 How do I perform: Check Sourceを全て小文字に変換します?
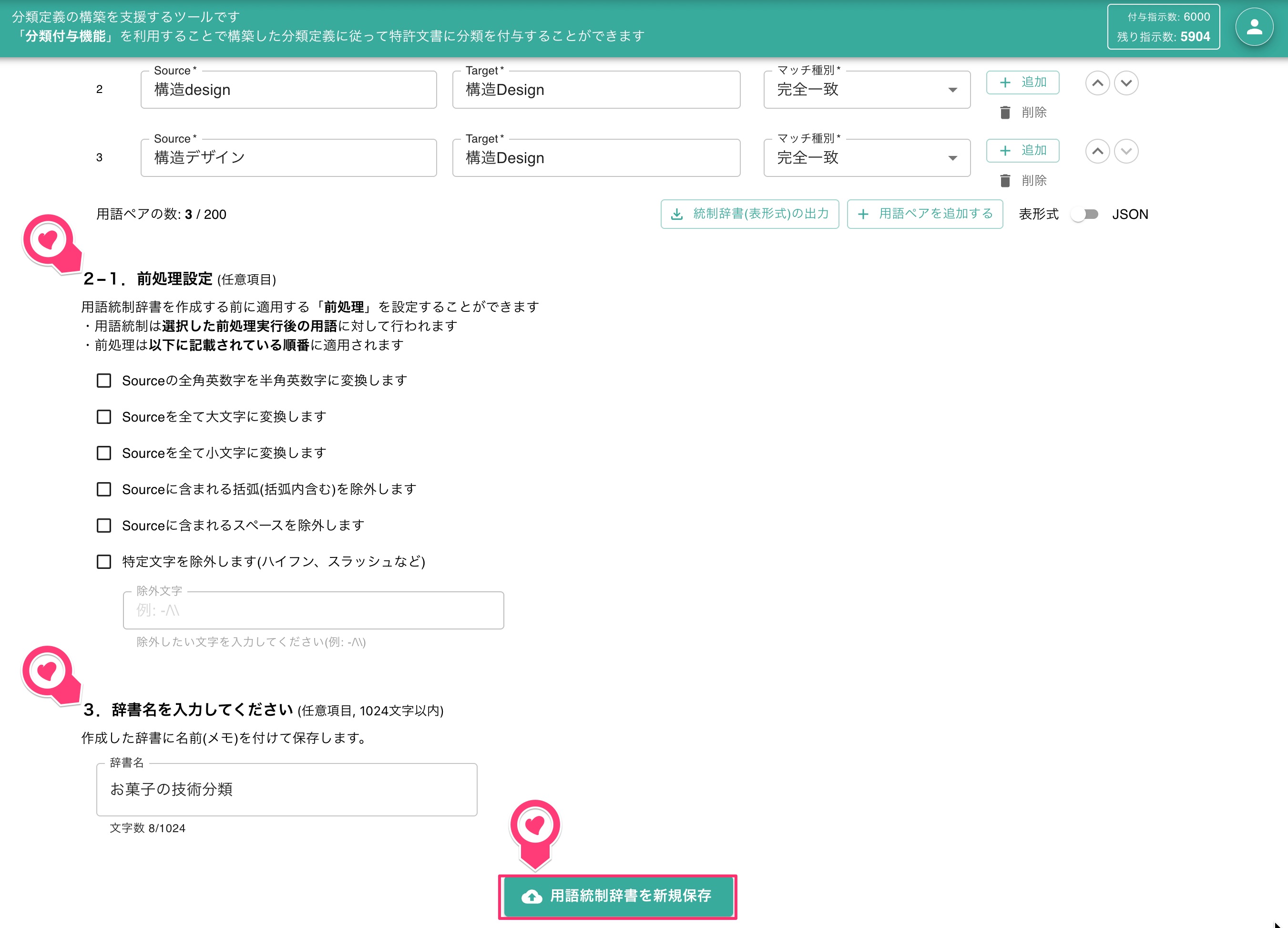(x=104, y=453)
